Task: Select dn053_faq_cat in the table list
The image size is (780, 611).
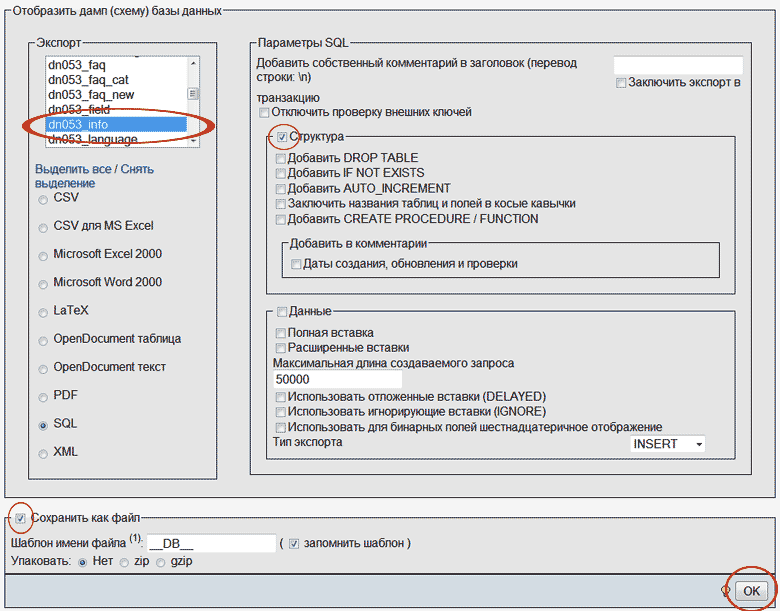Action: (x=88, y=80)
